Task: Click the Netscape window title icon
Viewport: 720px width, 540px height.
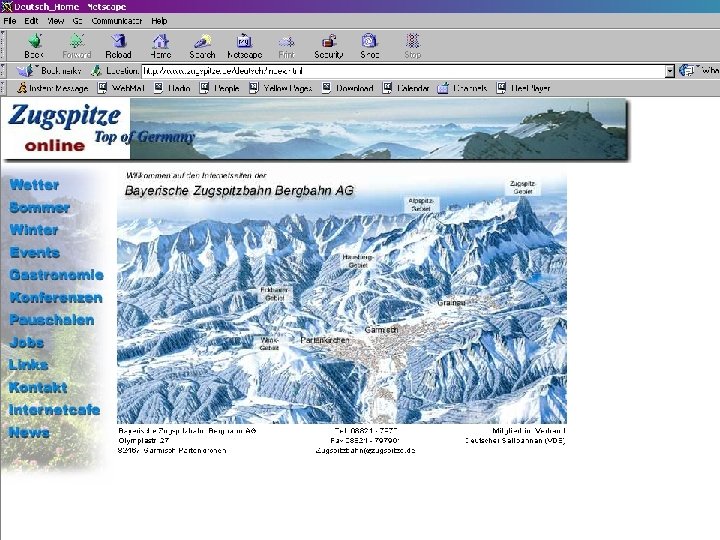Action: 6,6
